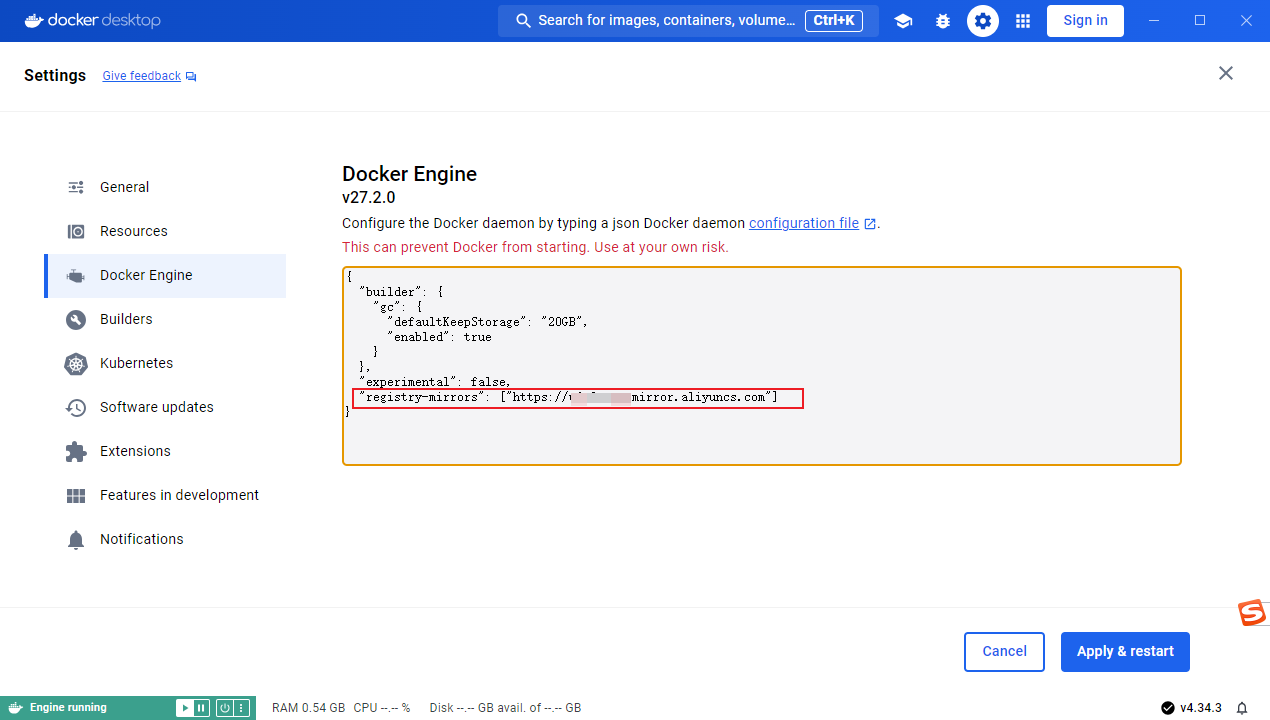
Task: Click the engine power button in status bar
Action: click(225, 708)
